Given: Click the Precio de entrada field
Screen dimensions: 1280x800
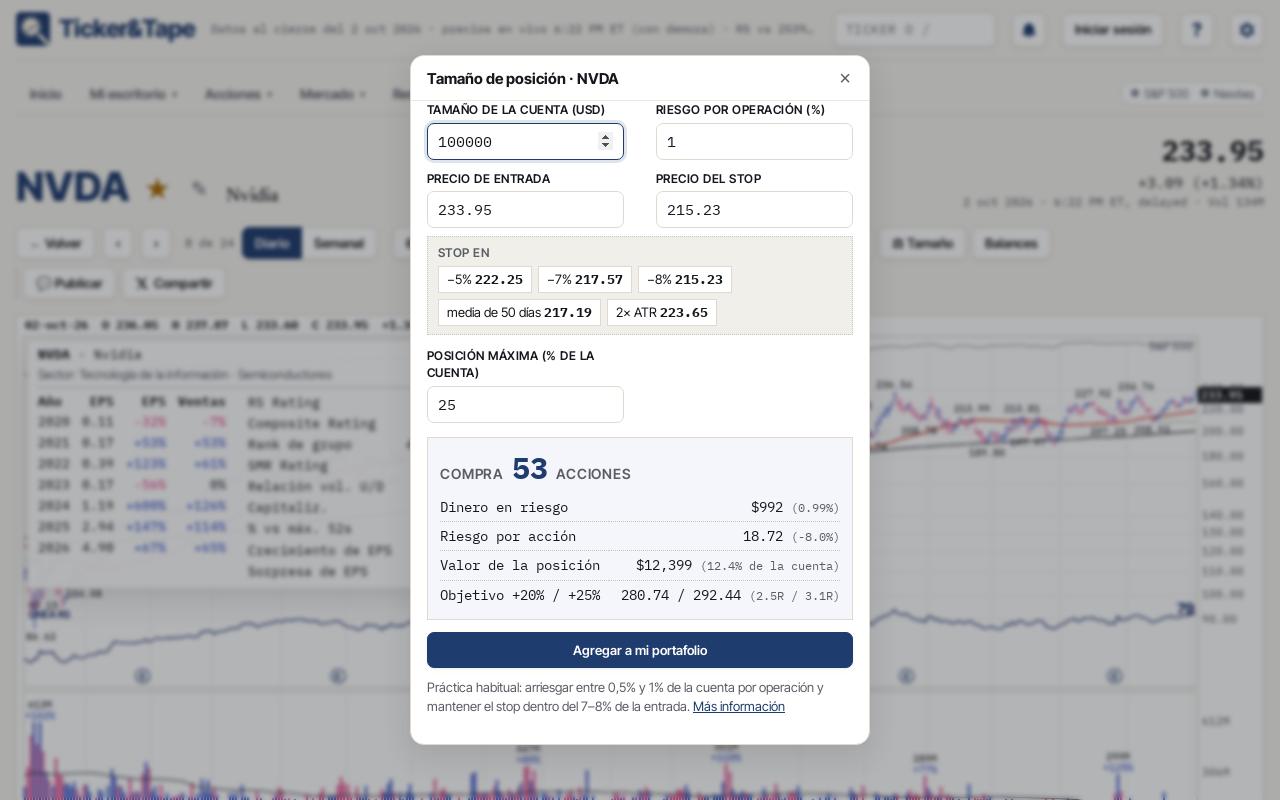Looking at the screenshot, I should (x=525, y=210).
